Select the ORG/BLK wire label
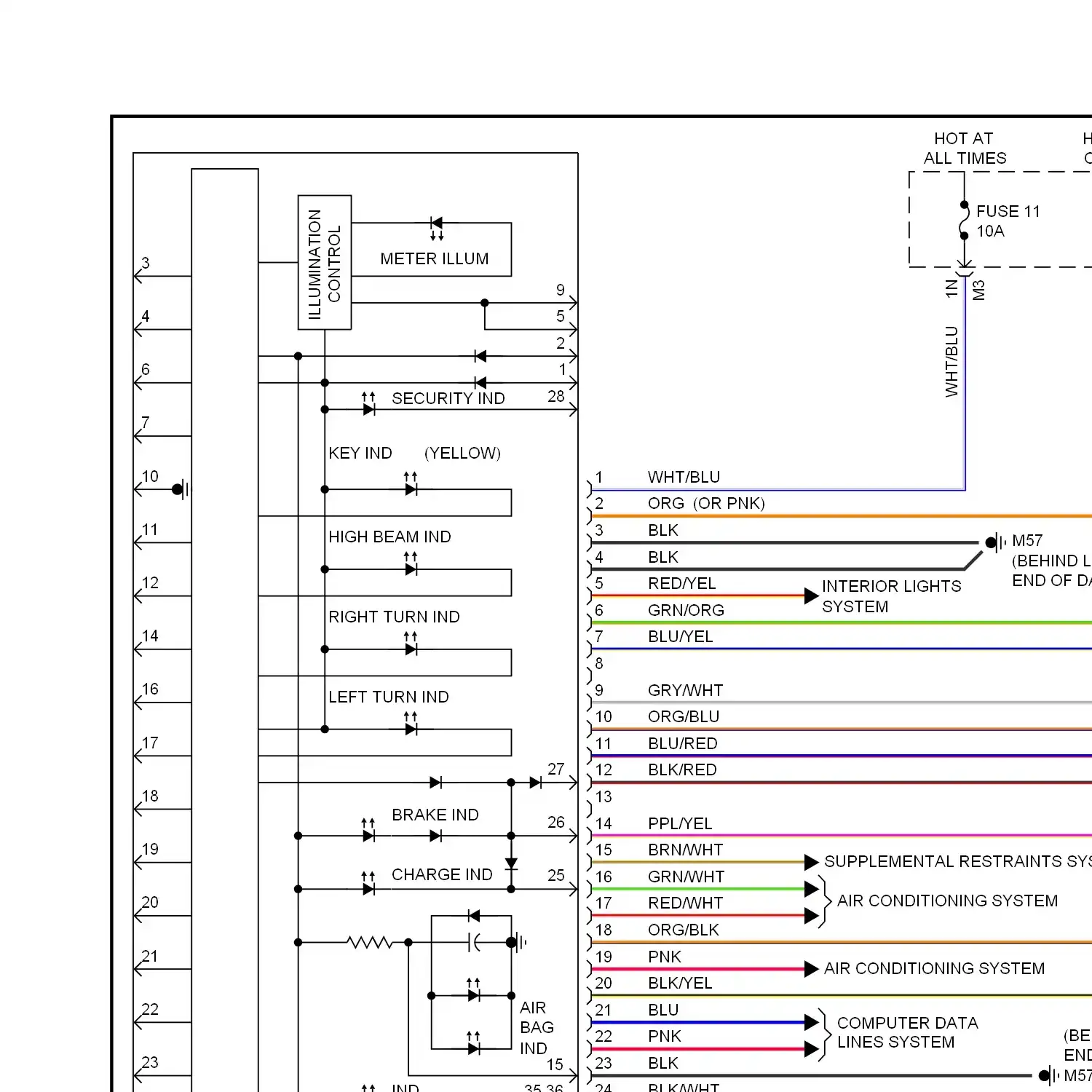 click(x=684, y=930)
